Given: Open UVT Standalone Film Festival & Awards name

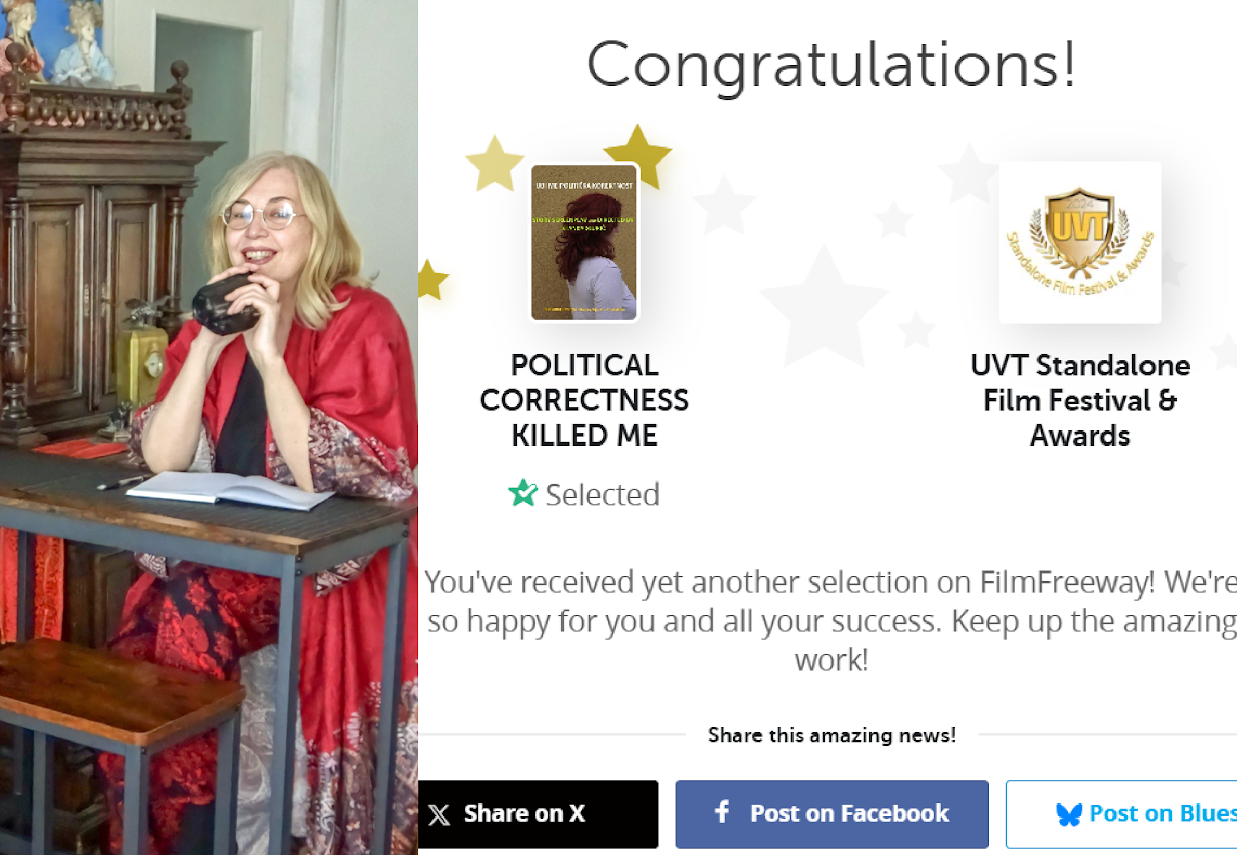Looking at the screenshot, I should [1080, 400].
